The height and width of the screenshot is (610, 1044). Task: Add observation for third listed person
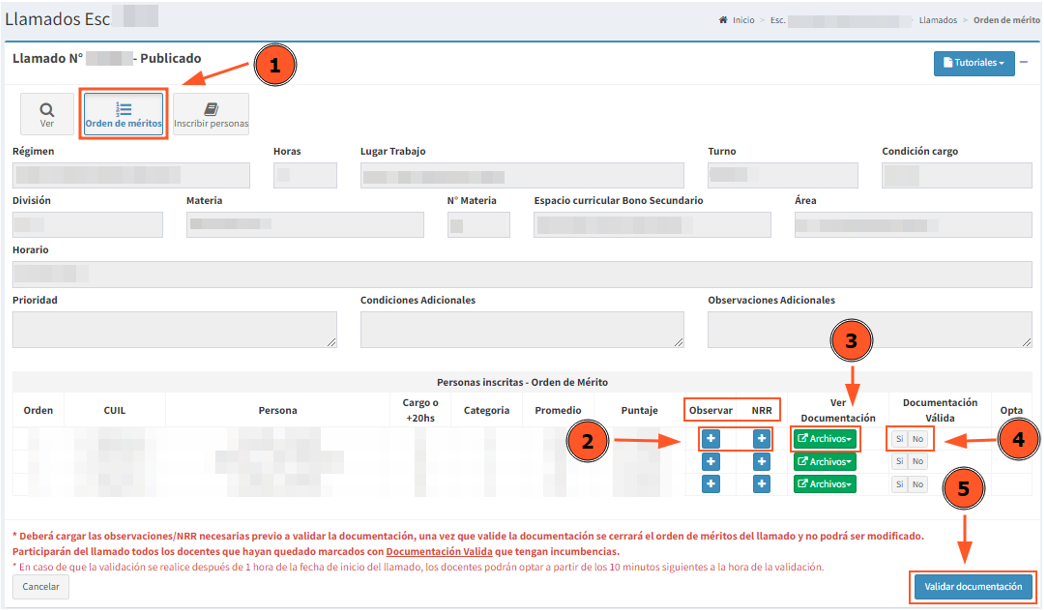tap(710, 484)
